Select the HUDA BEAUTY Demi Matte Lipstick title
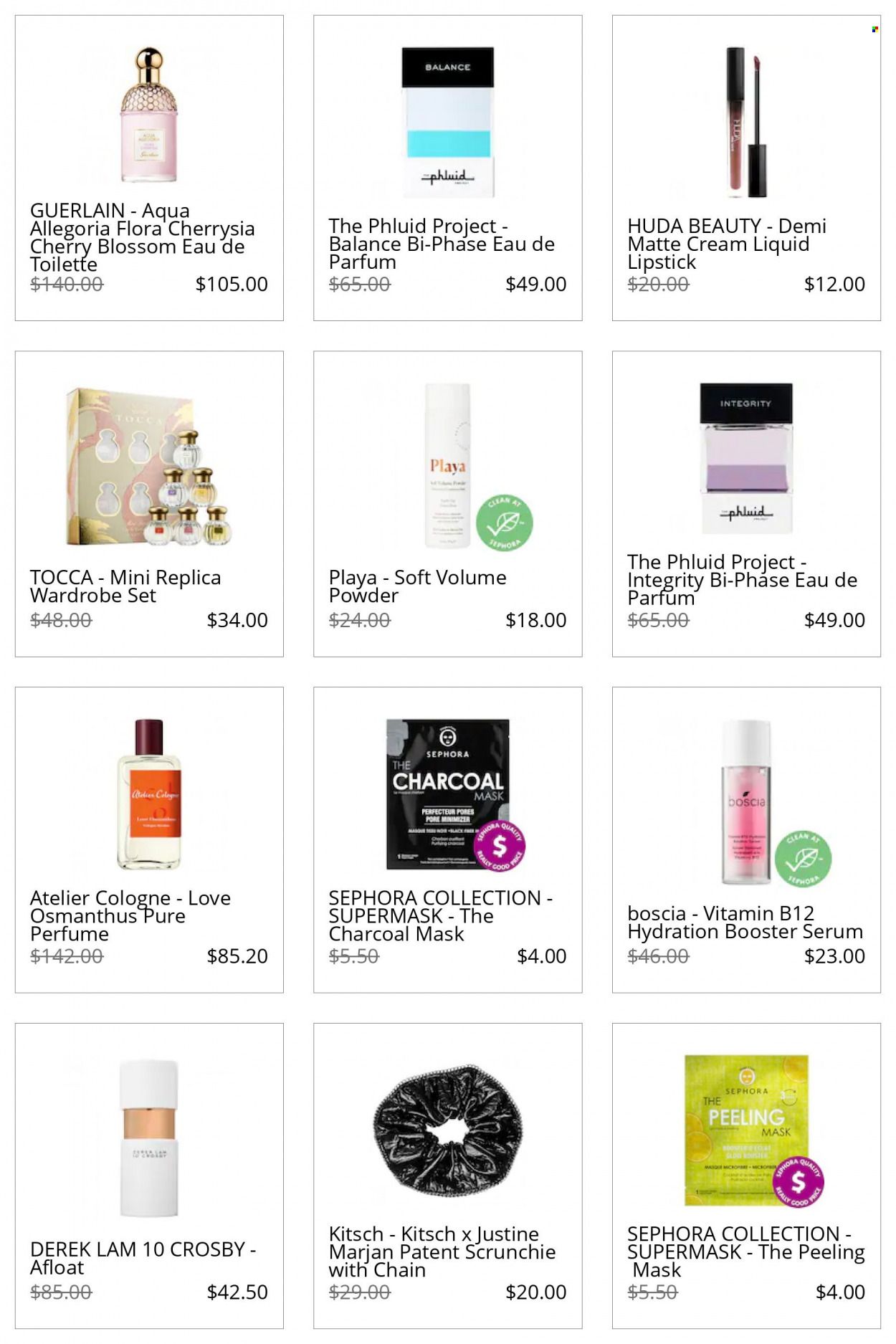 (x=727, y=244)
